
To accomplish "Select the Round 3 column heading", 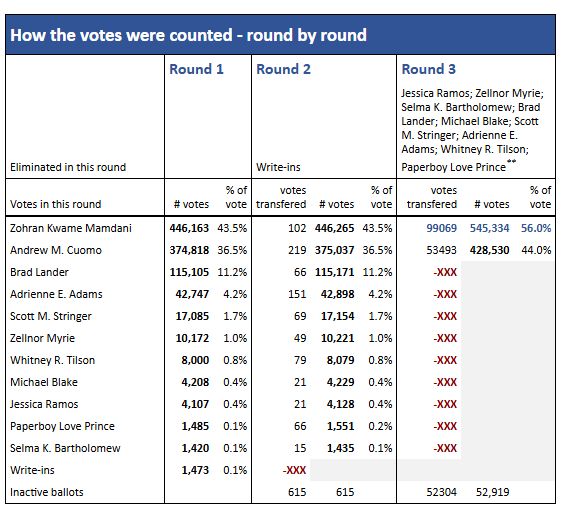I will click(x=429, y=69).
